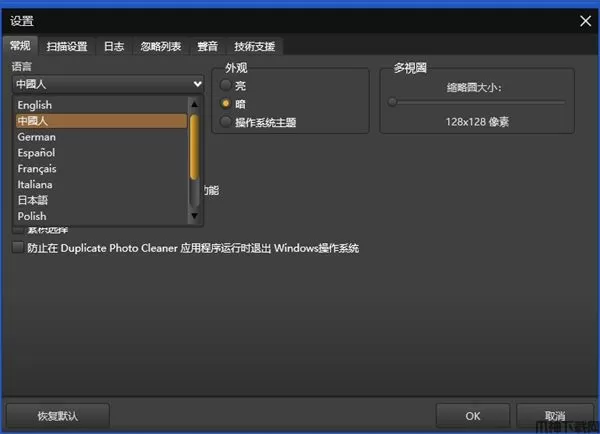Viewport: 600px width, 434px height.
Task: Choose Italiana in the language list
Action: coord(35,185)
